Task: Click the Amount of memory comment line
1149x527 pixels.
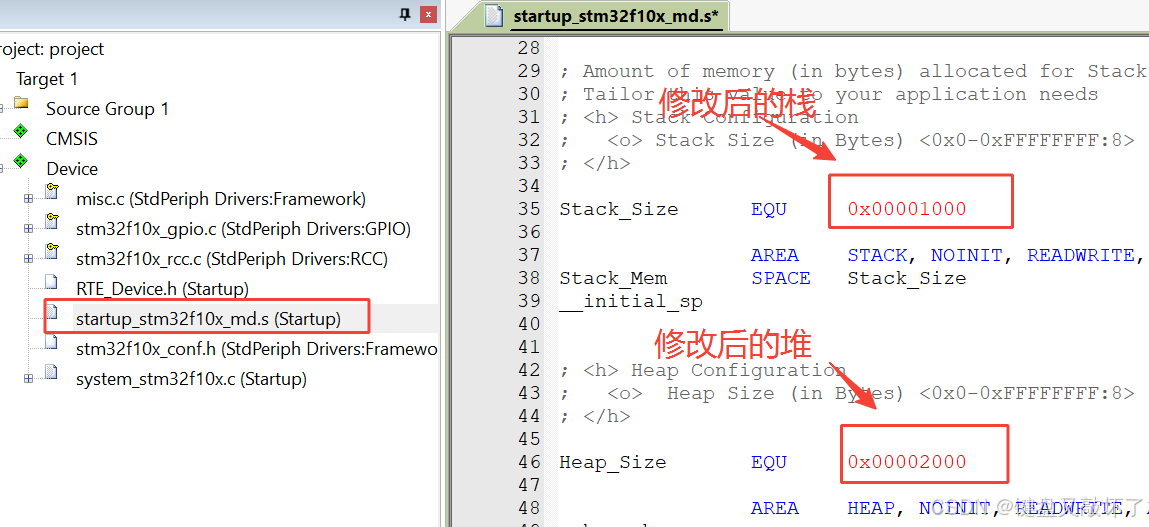Action: pyautogui.click(x=854, y=71)
